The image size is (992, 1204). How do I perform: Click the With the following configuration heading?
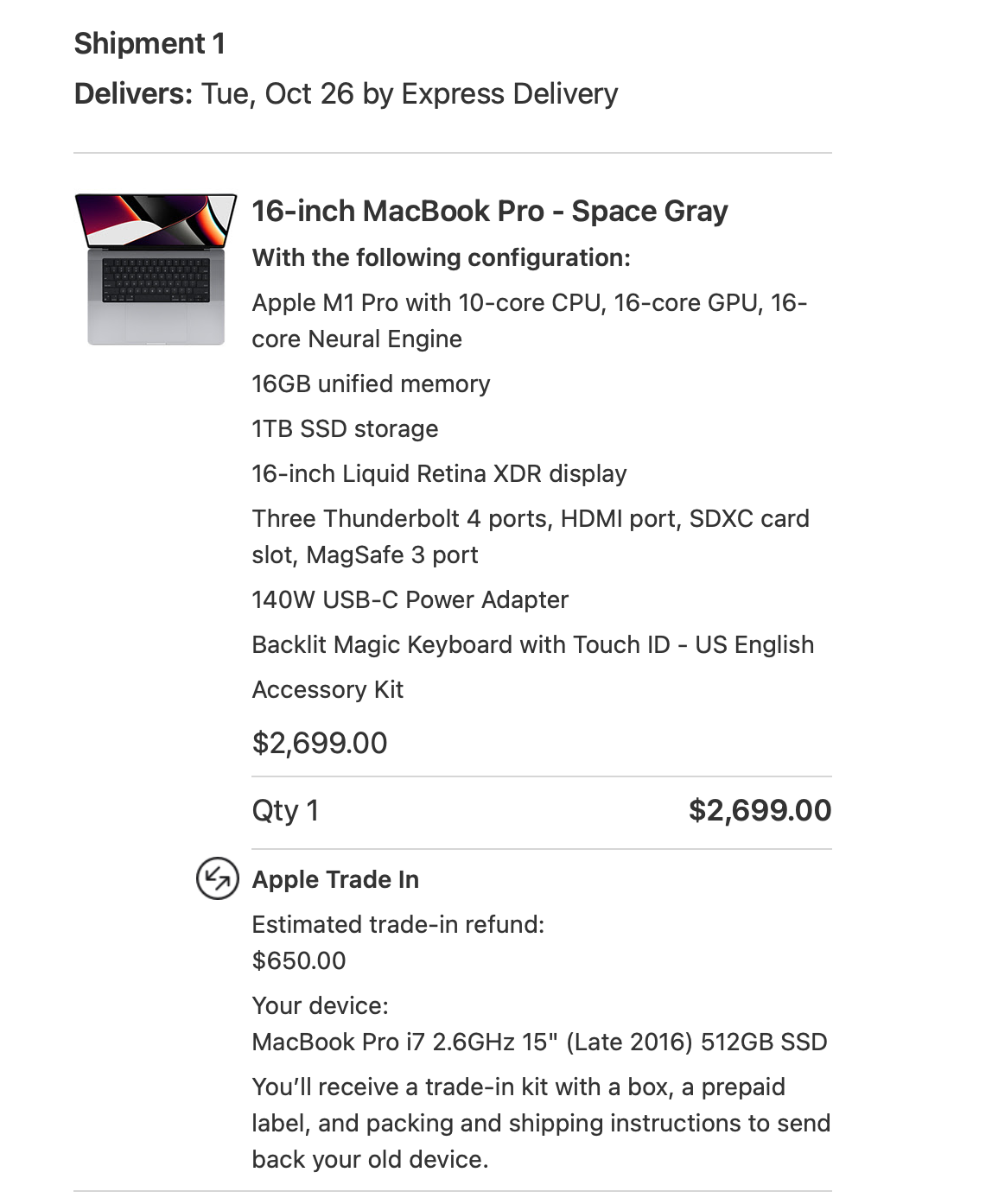[x=442, y=257]
